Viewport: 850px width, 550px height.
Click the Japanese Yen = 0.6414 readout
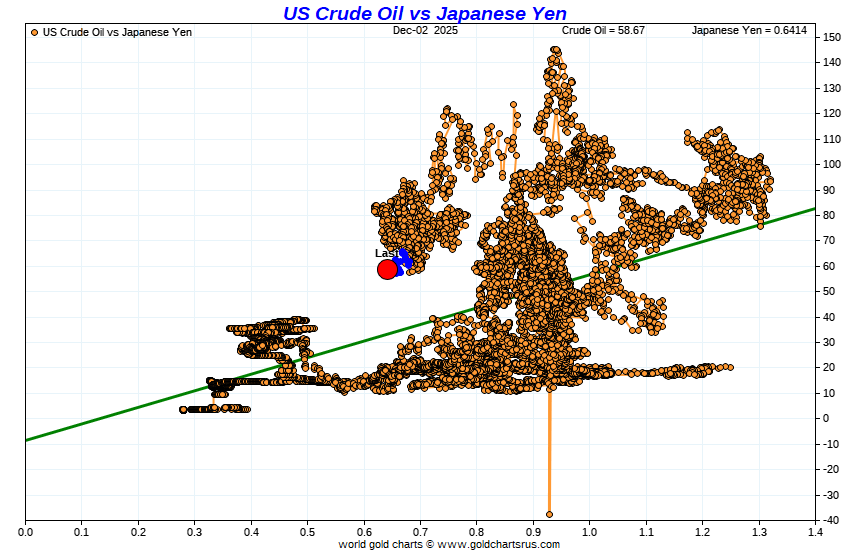tap(749, 30)
